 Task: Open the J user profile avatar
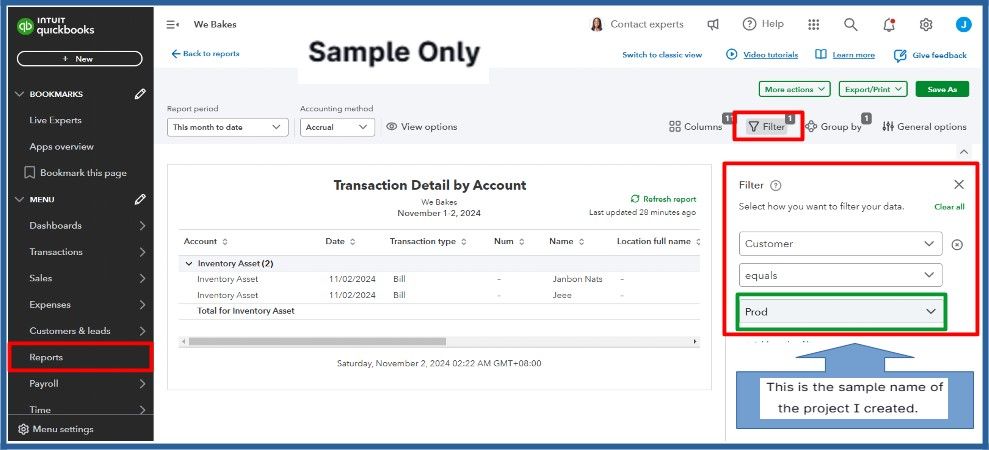click(x=963, y=25)
